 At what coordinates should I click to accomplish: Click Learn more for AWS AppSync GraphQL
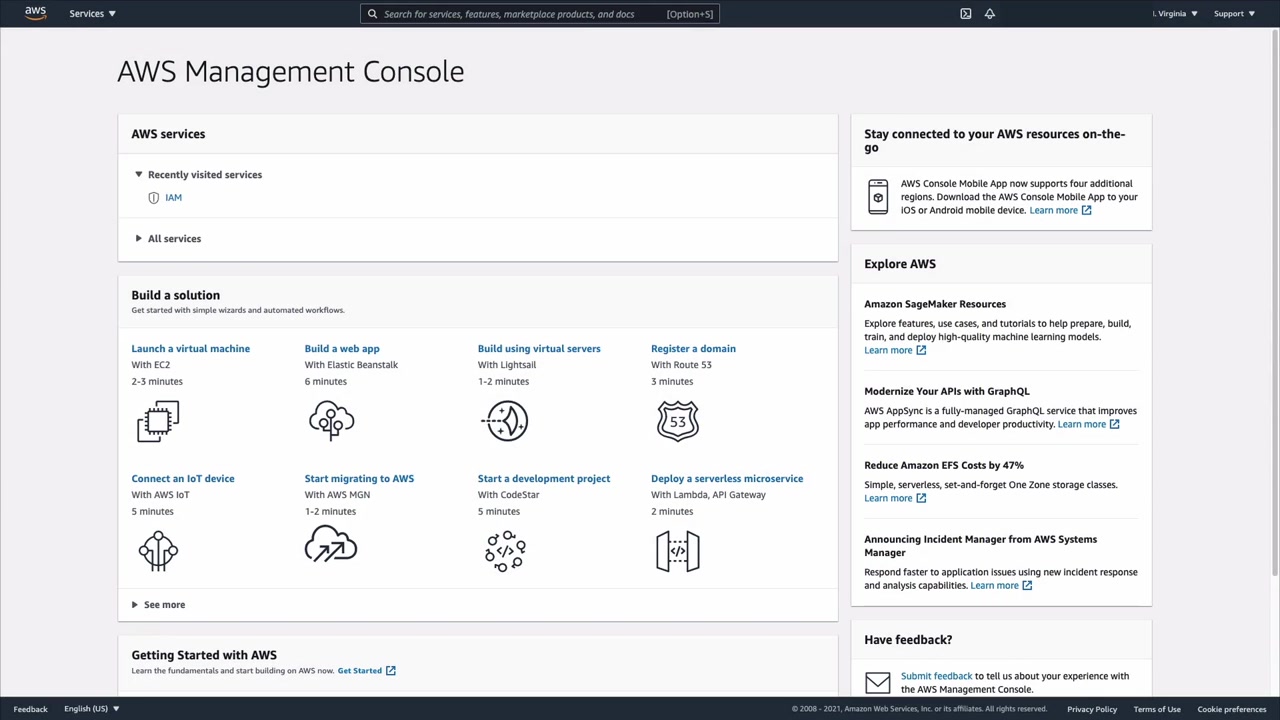[x=1082, y=424]
